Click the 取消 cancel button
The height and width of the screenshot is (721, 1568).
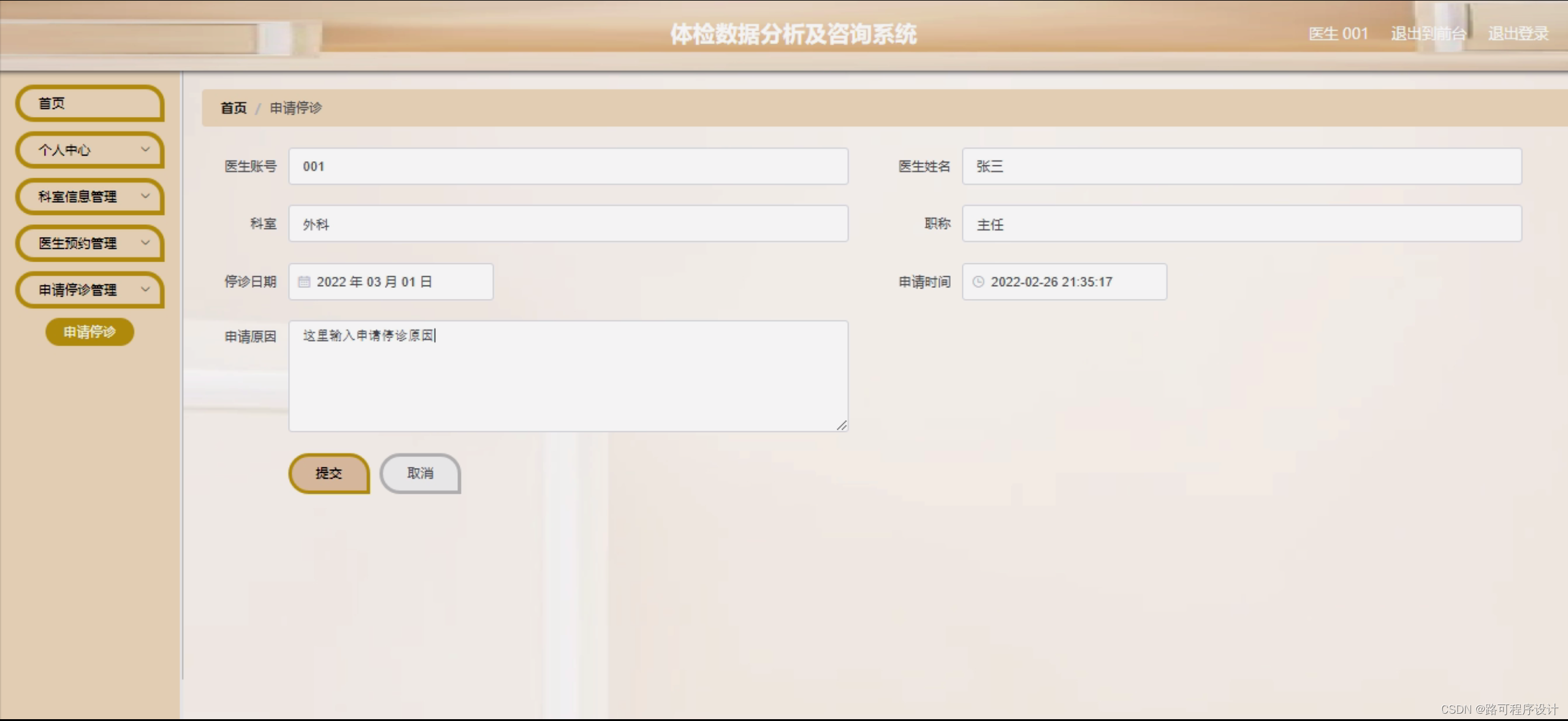click(x=420, y=473)
